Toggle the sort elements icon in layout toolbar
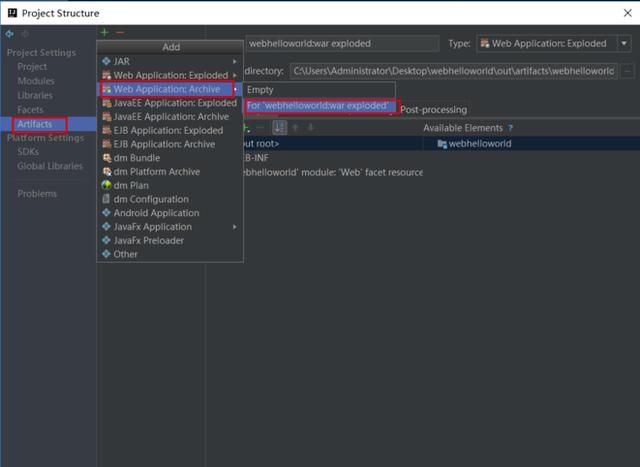Screen dimensions: 640x467 [280, 128]
